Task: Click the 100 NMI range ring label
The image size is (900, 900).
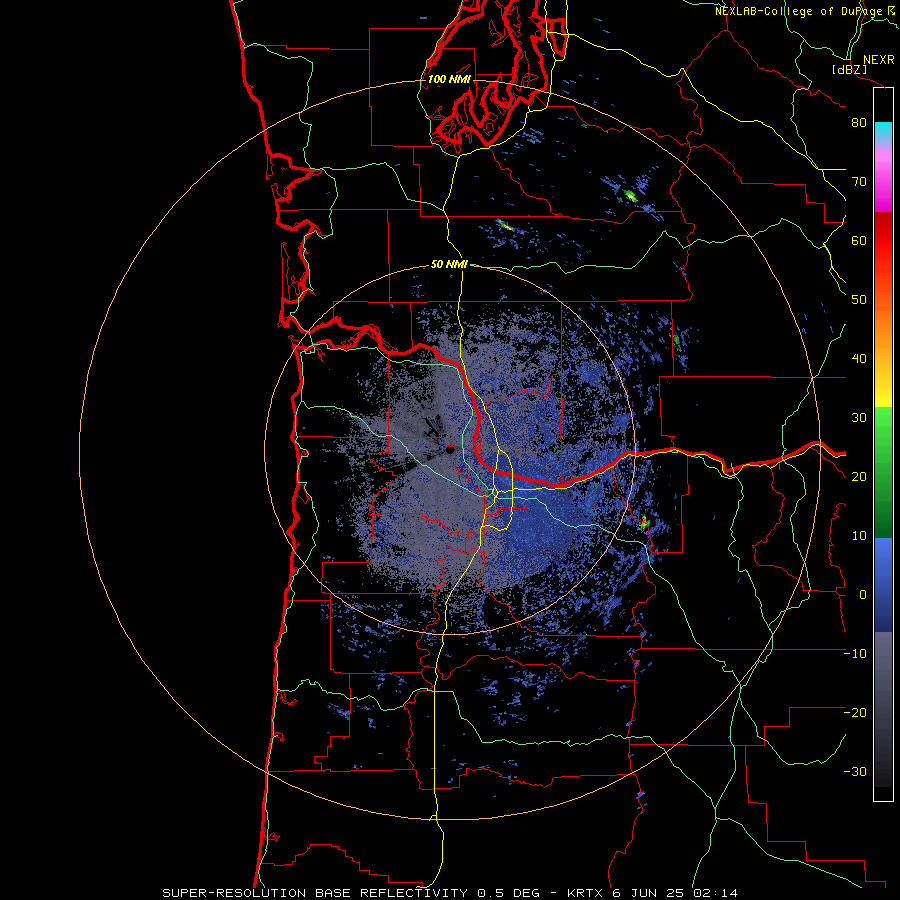Action: click(449, 79)
